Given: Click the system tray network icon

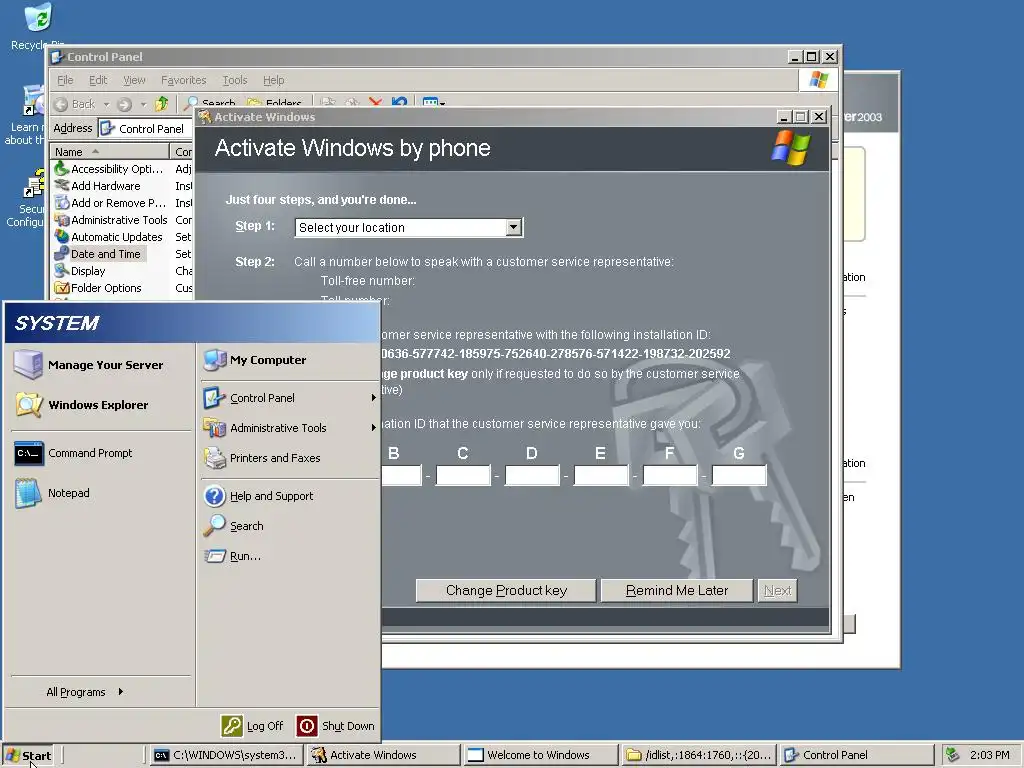Looking at the screenshot, I should pos(953,755).
